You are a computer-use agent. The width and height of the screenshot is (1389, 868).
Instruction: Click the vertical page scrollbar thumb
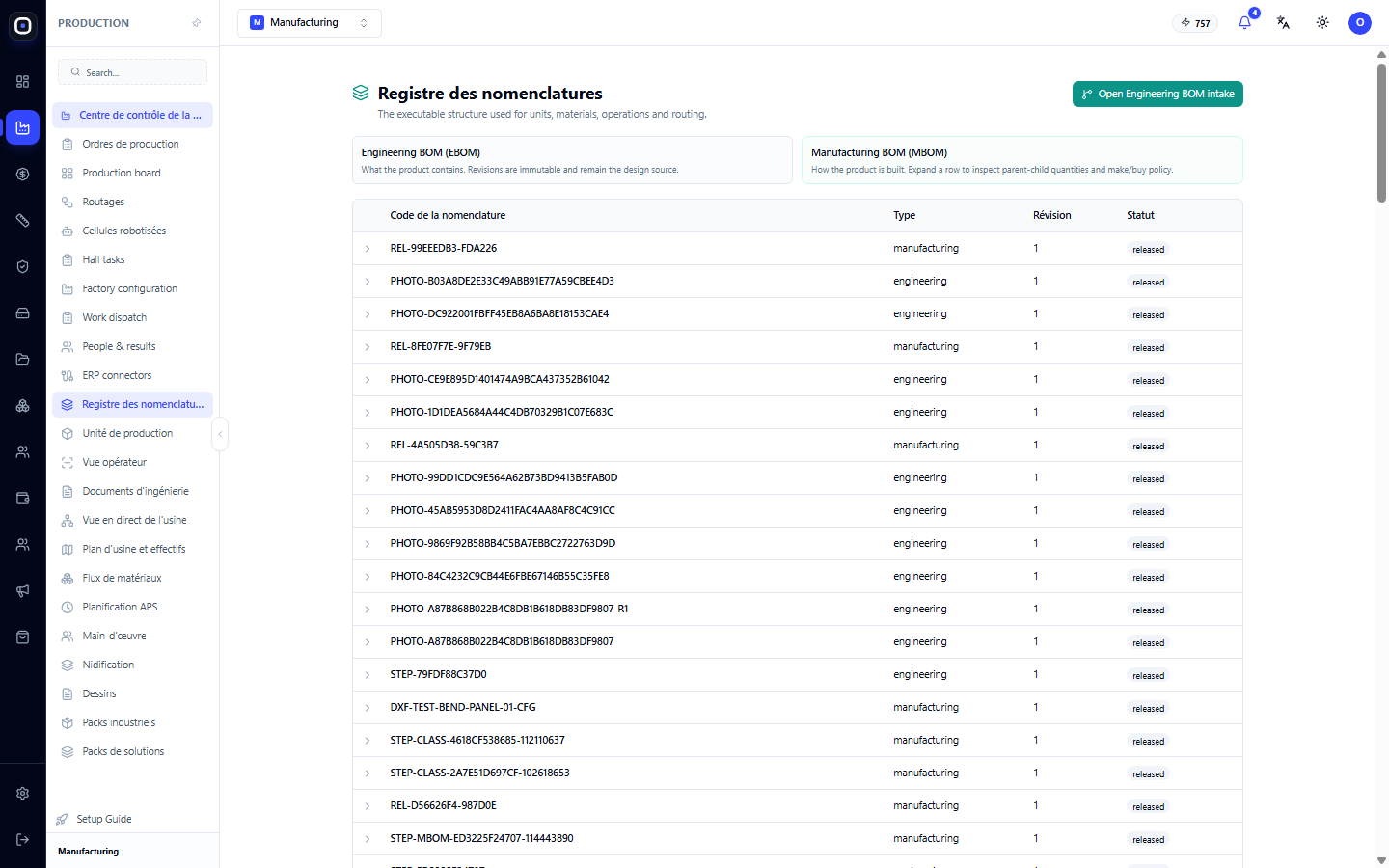(1381, 132)
